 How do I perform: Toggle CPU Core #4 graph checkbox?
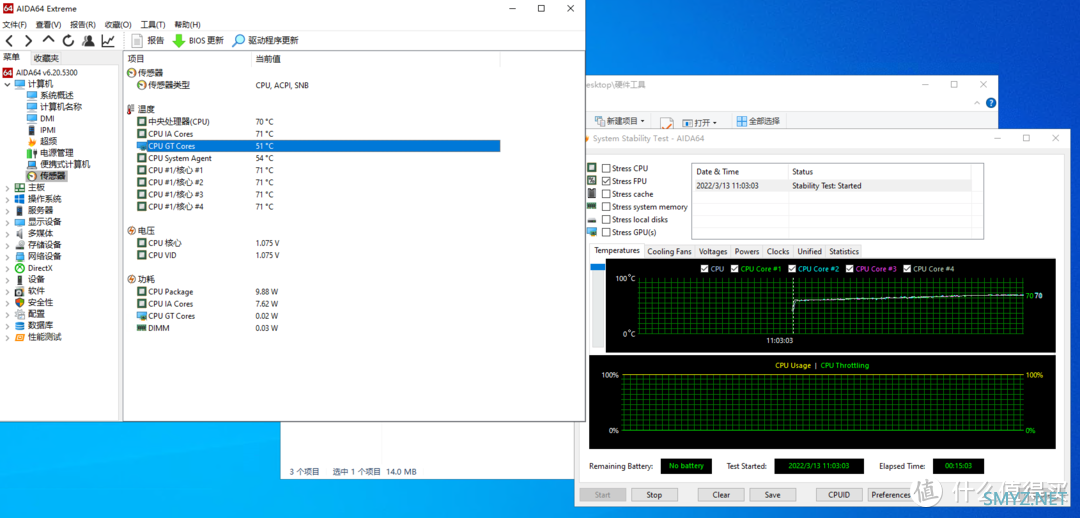coord(907,269)
